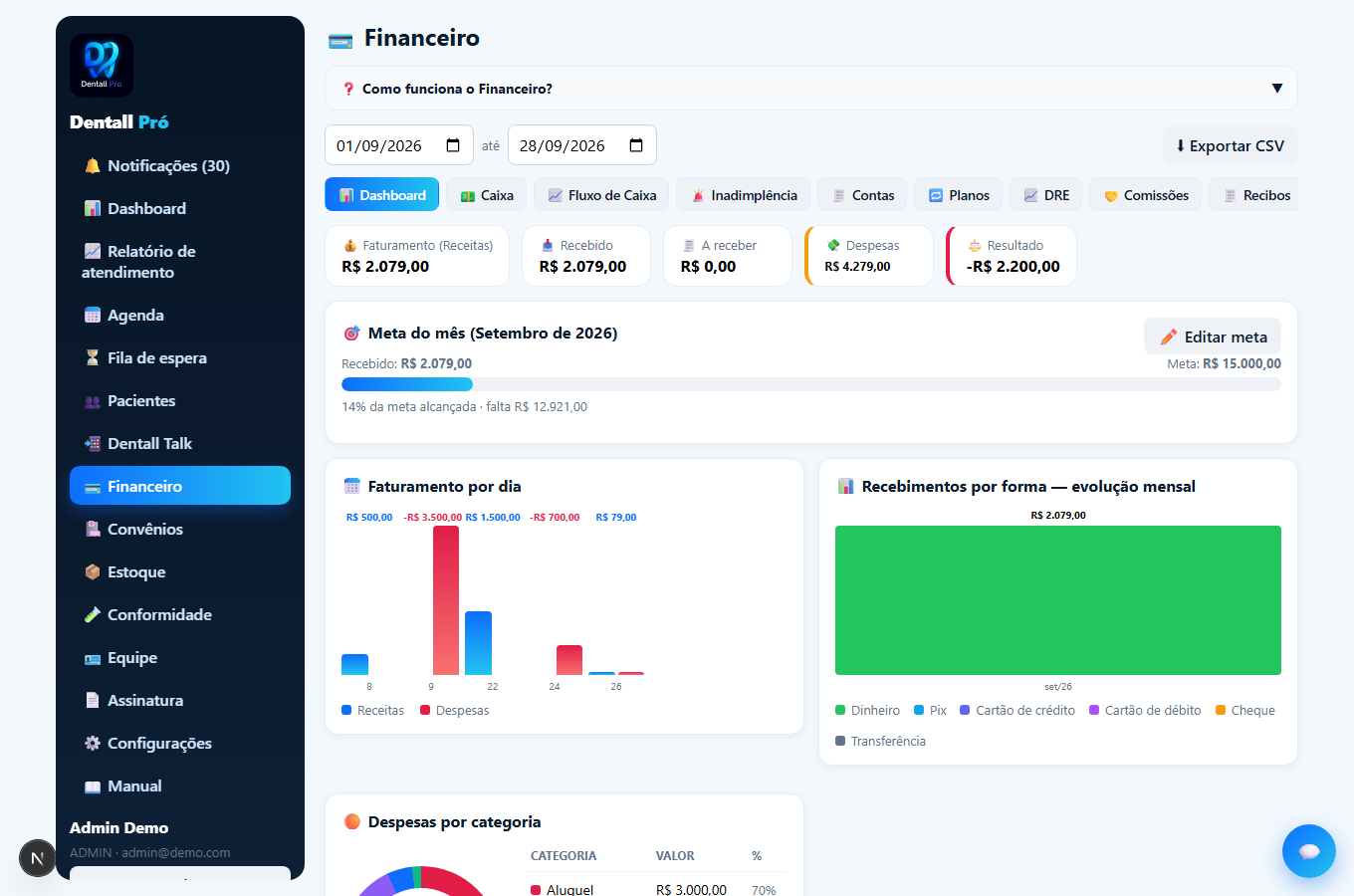Click the sidebar Dashboard chart icon
Image resolution: width=1354 pixels, height=896 pixels.
[x=93, y=208]
